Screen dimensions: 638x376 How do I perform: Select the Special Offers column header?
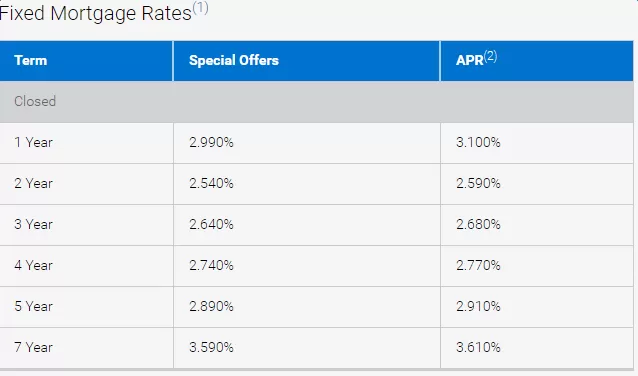[x=306, y=61]
